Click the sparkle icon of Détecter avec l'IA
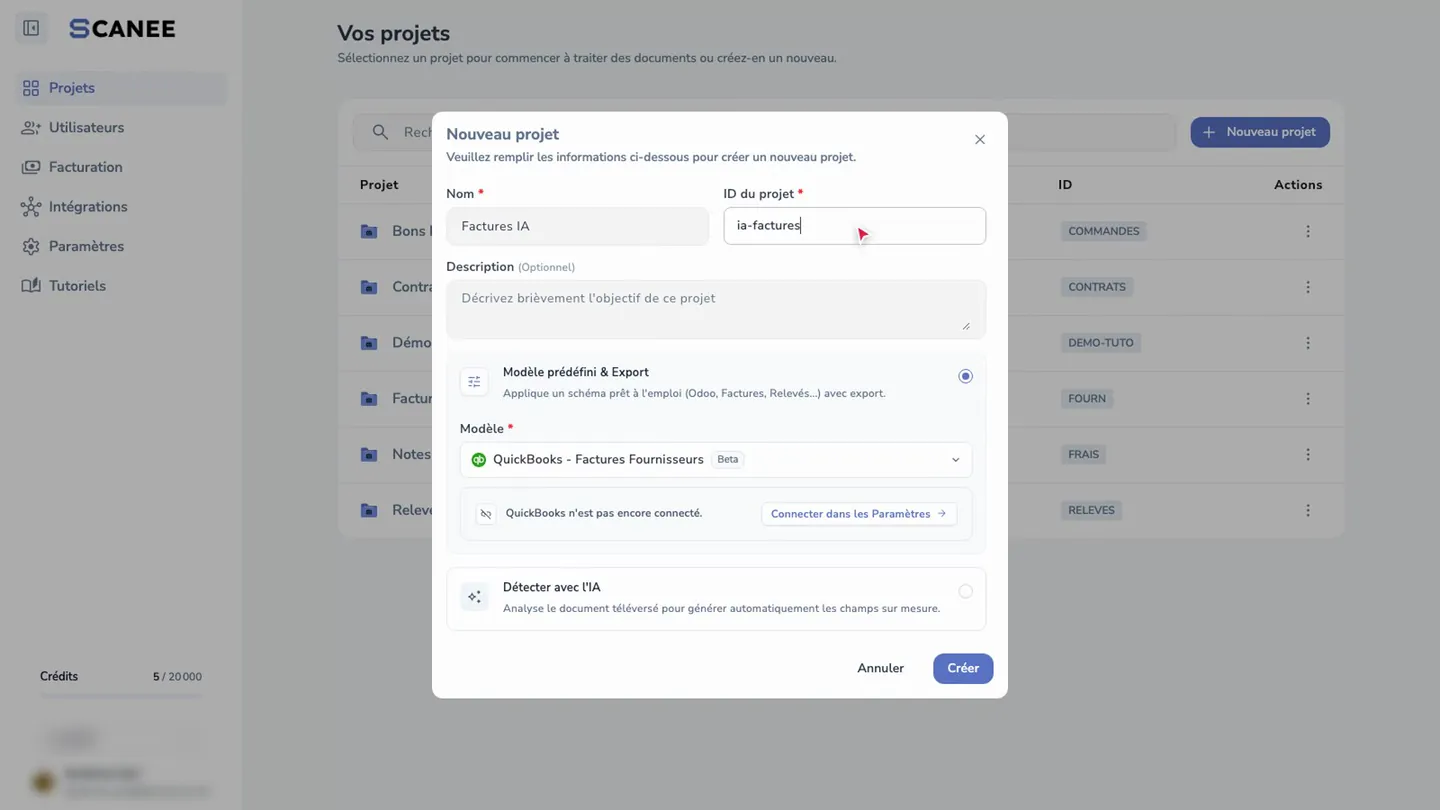 tap(474, 597)
